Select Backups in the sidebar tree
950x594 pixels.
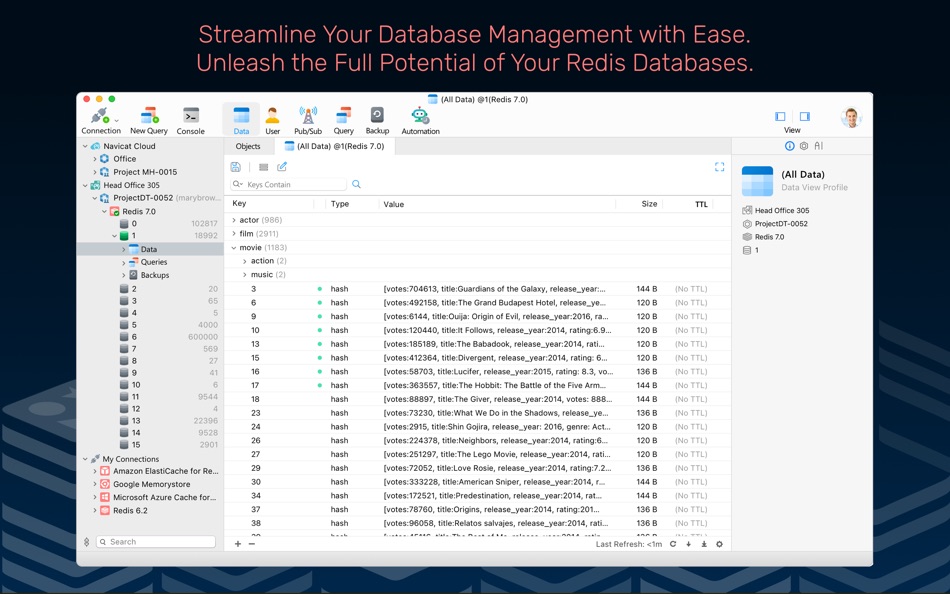pos(155,275)
